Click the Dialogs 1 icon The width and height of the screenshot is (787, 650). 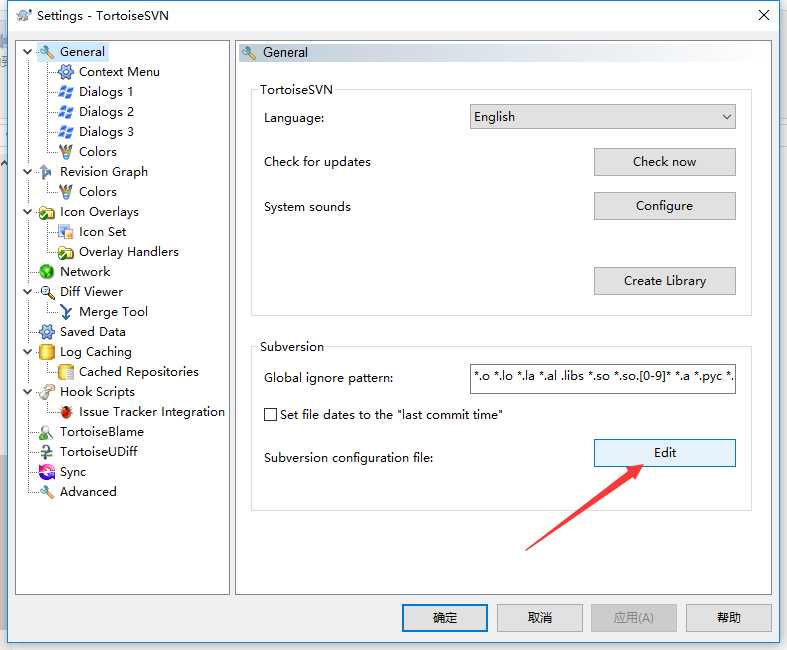[x=66, y=92]
